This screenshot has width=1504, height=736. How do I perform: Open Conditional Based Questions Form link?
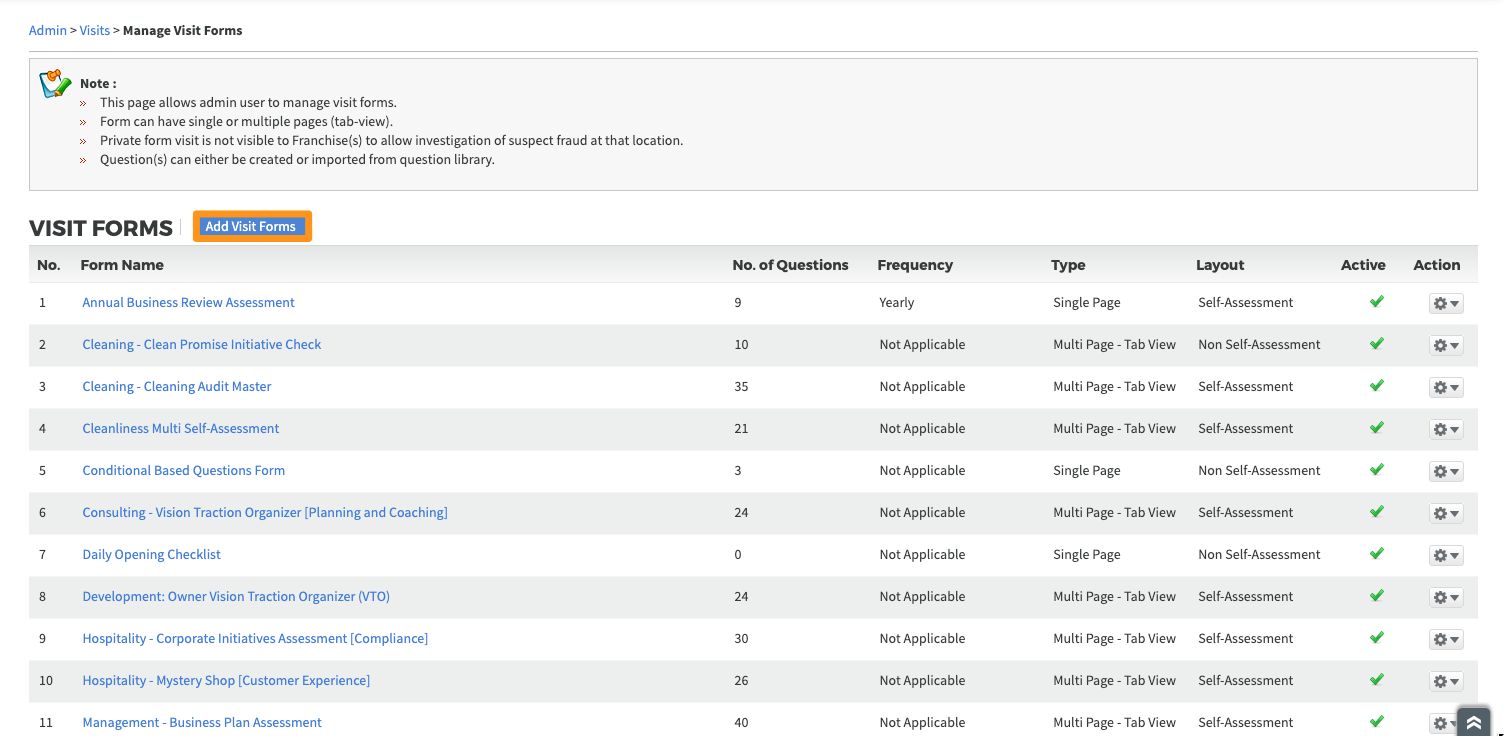[184, 470]
